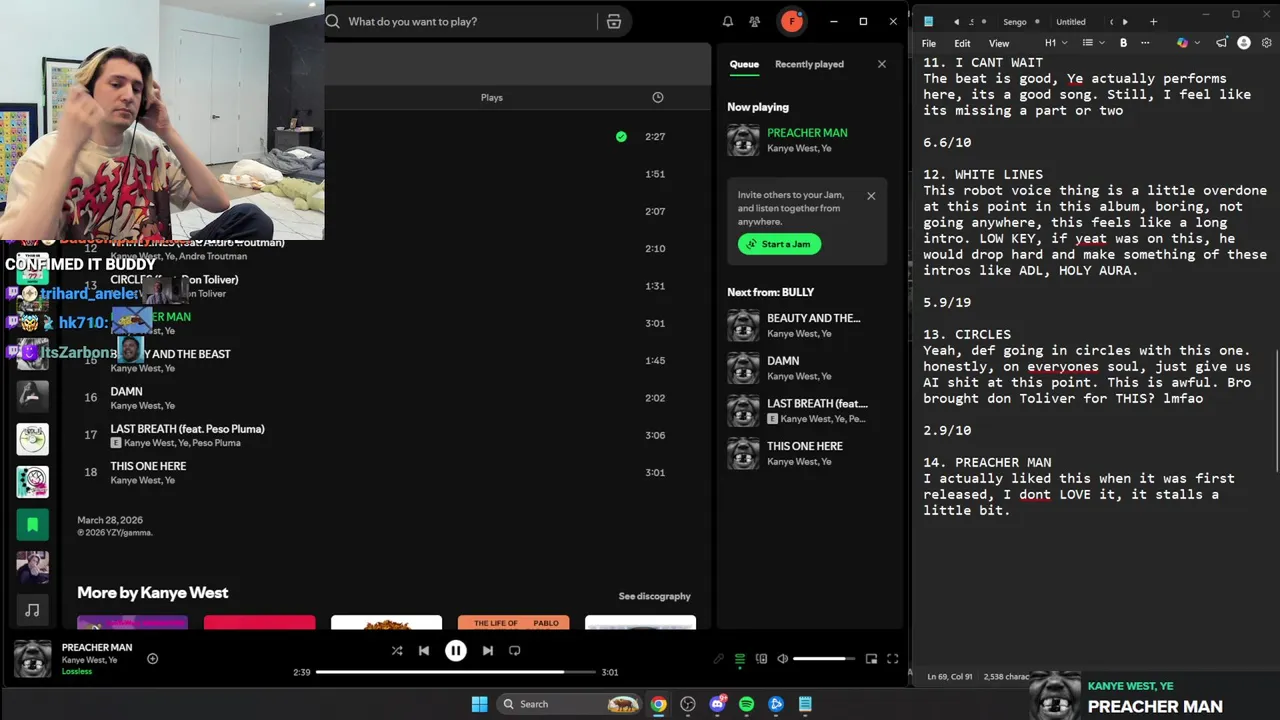The image size is (1280, 720).
Task: Open the See discography link
Action: tap(654, 596)
